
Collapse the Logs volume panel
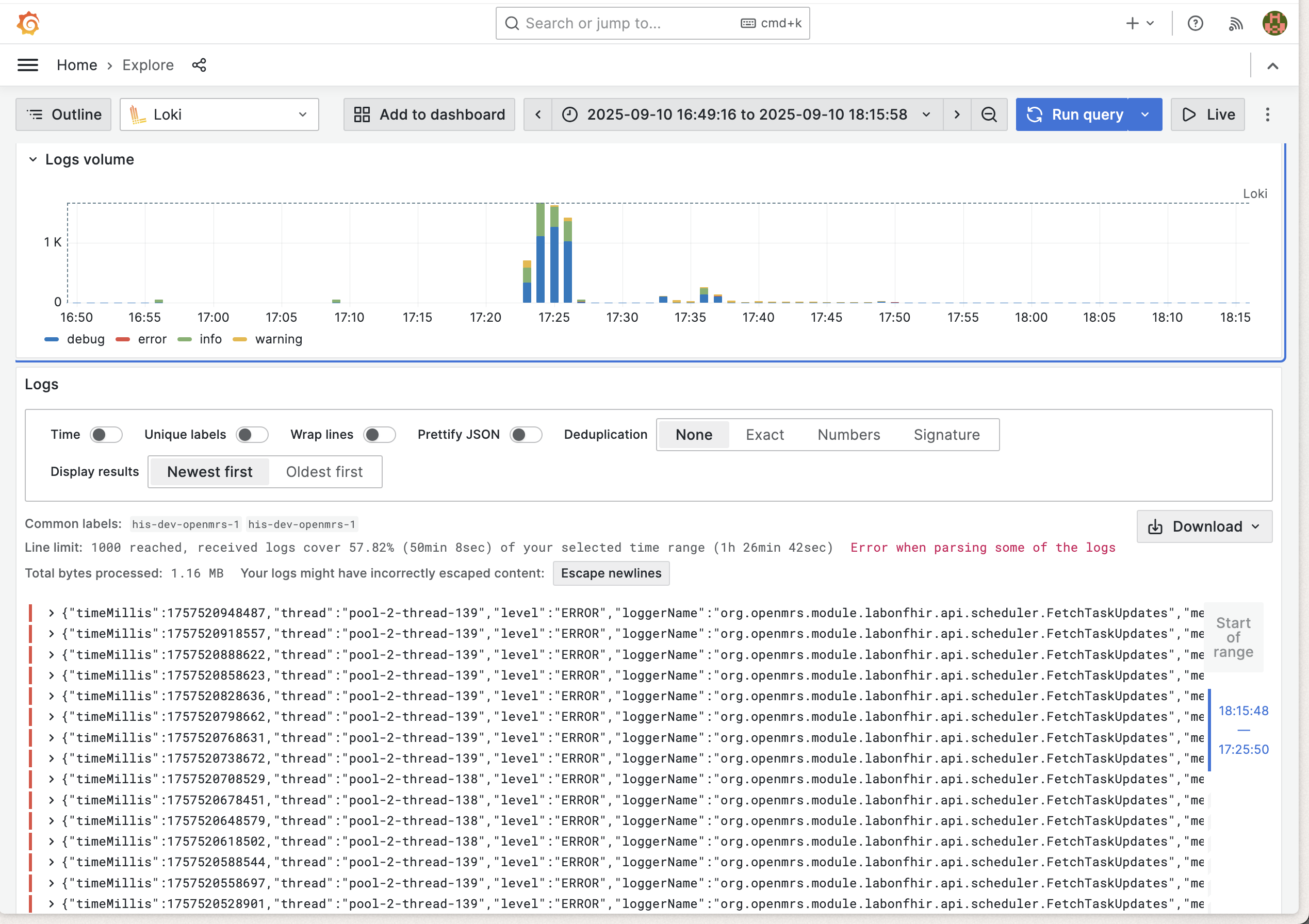(x=33, y=160)
